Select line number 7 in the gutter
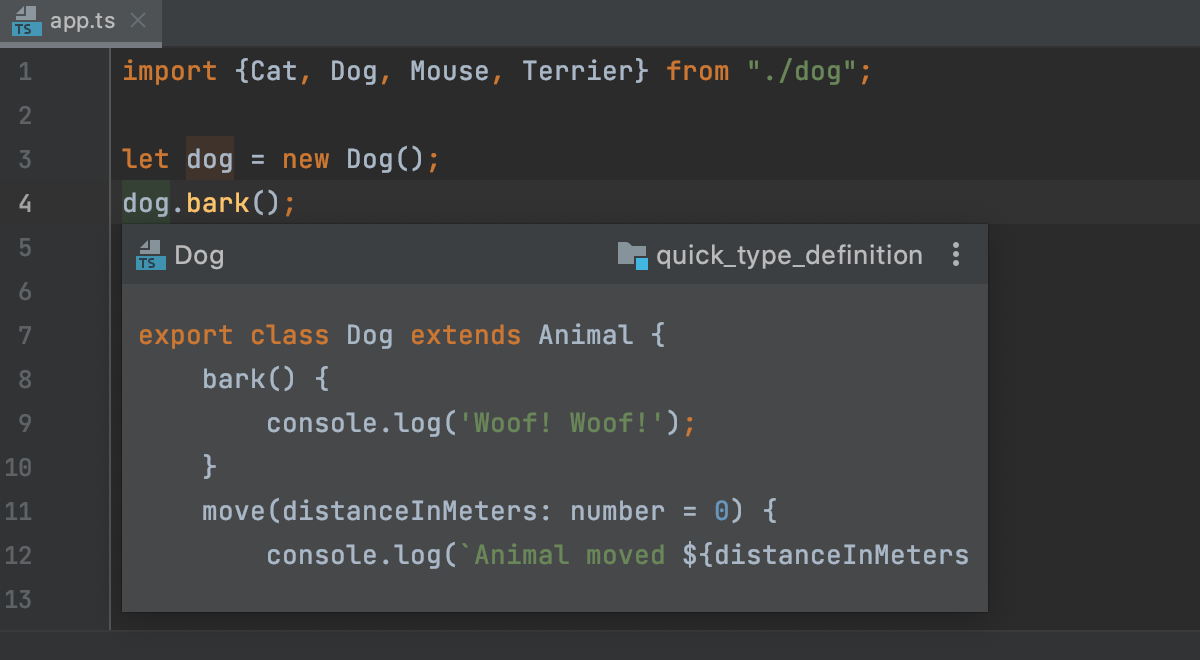Viewport: 1200px width, 660px height. pyautogui.click(x=25, y=335)
